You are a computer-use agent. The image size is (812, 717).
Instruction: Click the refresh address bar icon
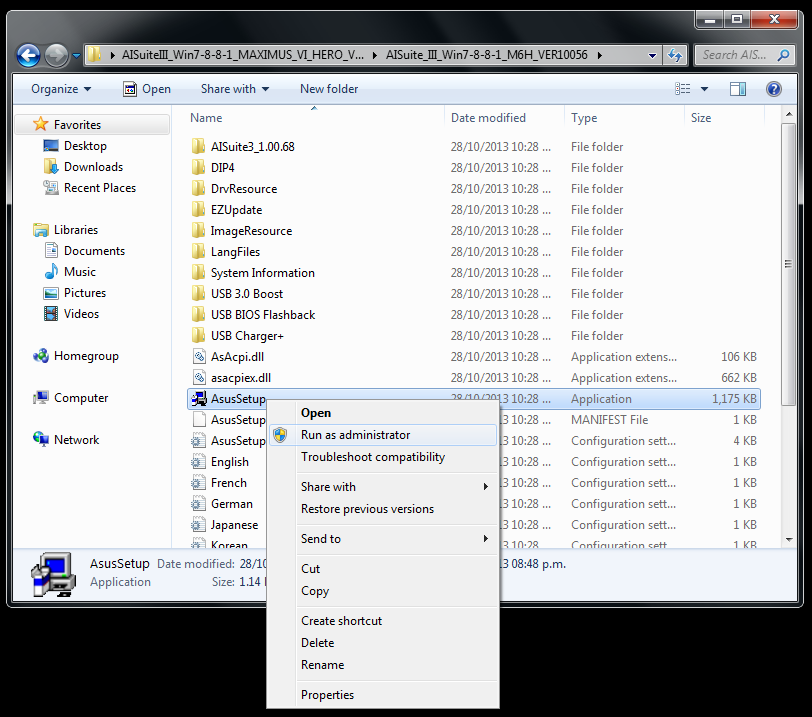click(x=675, y=55)
